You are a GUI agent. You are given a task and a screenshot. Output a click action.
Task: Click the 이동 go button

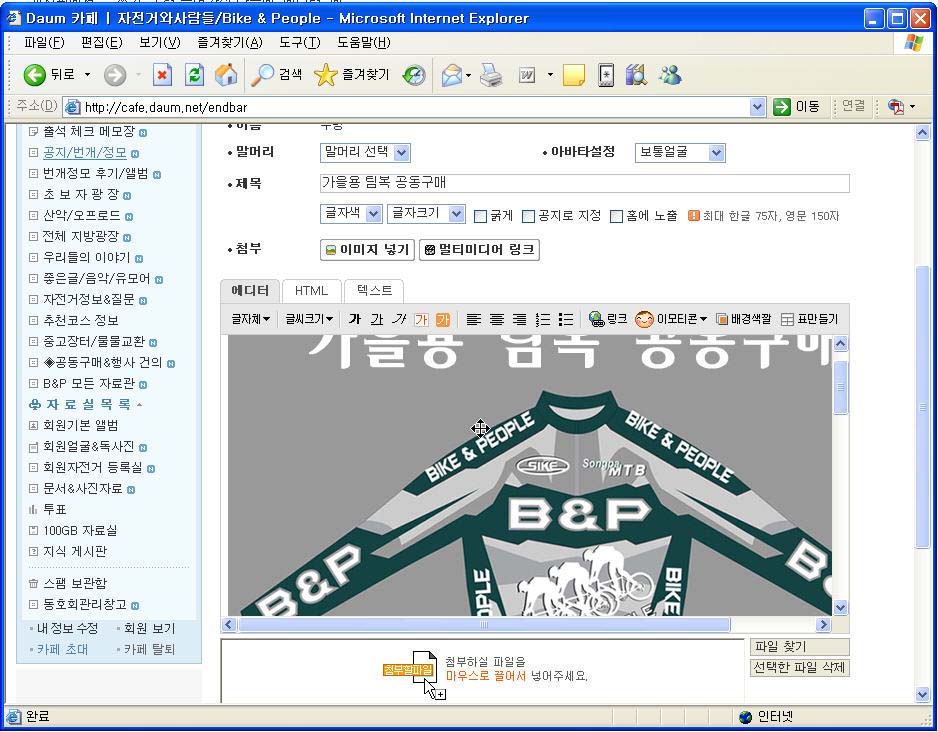[796, 106]
